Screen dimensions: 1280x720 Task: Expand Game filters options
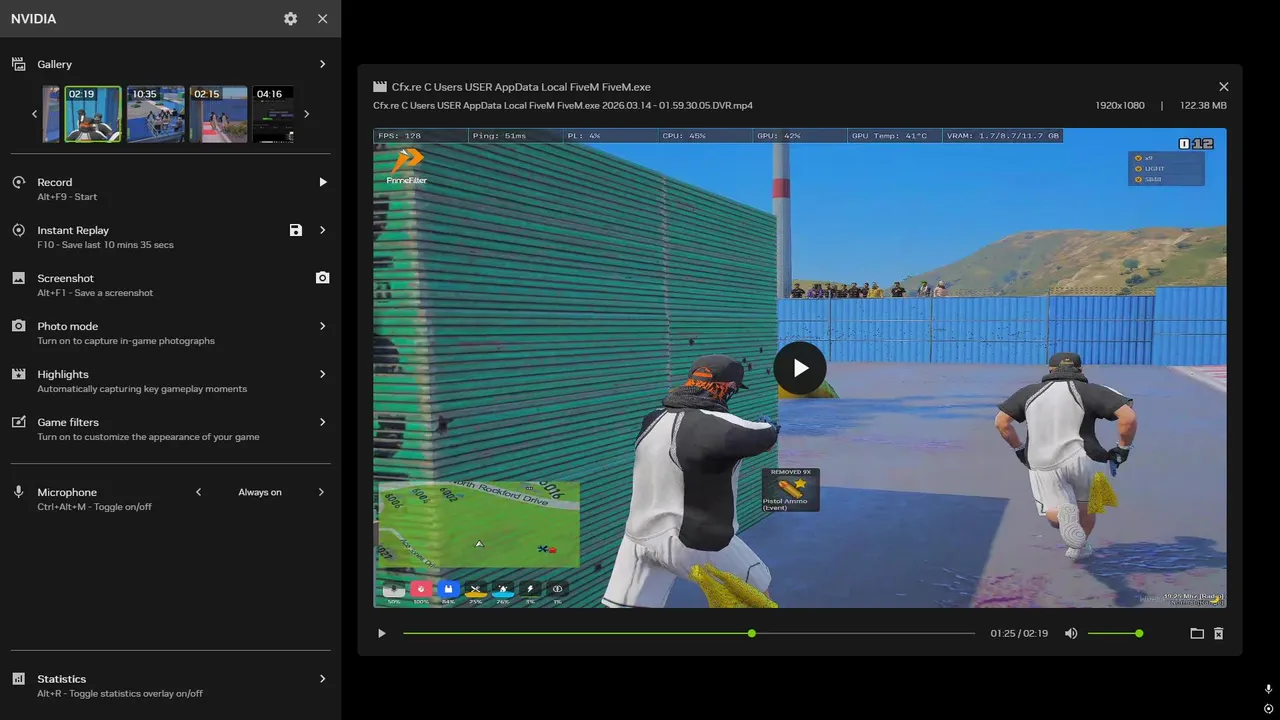(322, 422)
